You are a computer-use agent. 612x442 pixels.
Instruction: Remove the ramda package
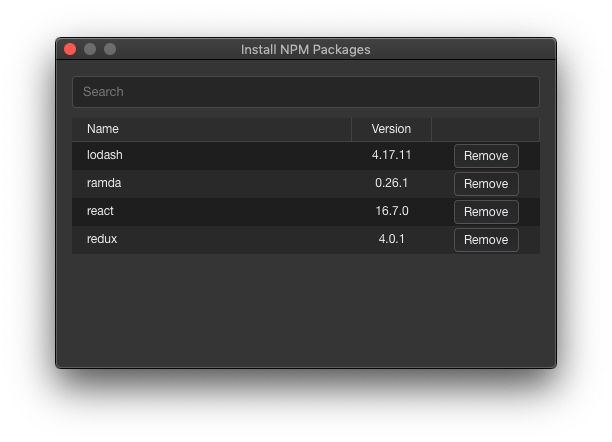pos(486,184)
